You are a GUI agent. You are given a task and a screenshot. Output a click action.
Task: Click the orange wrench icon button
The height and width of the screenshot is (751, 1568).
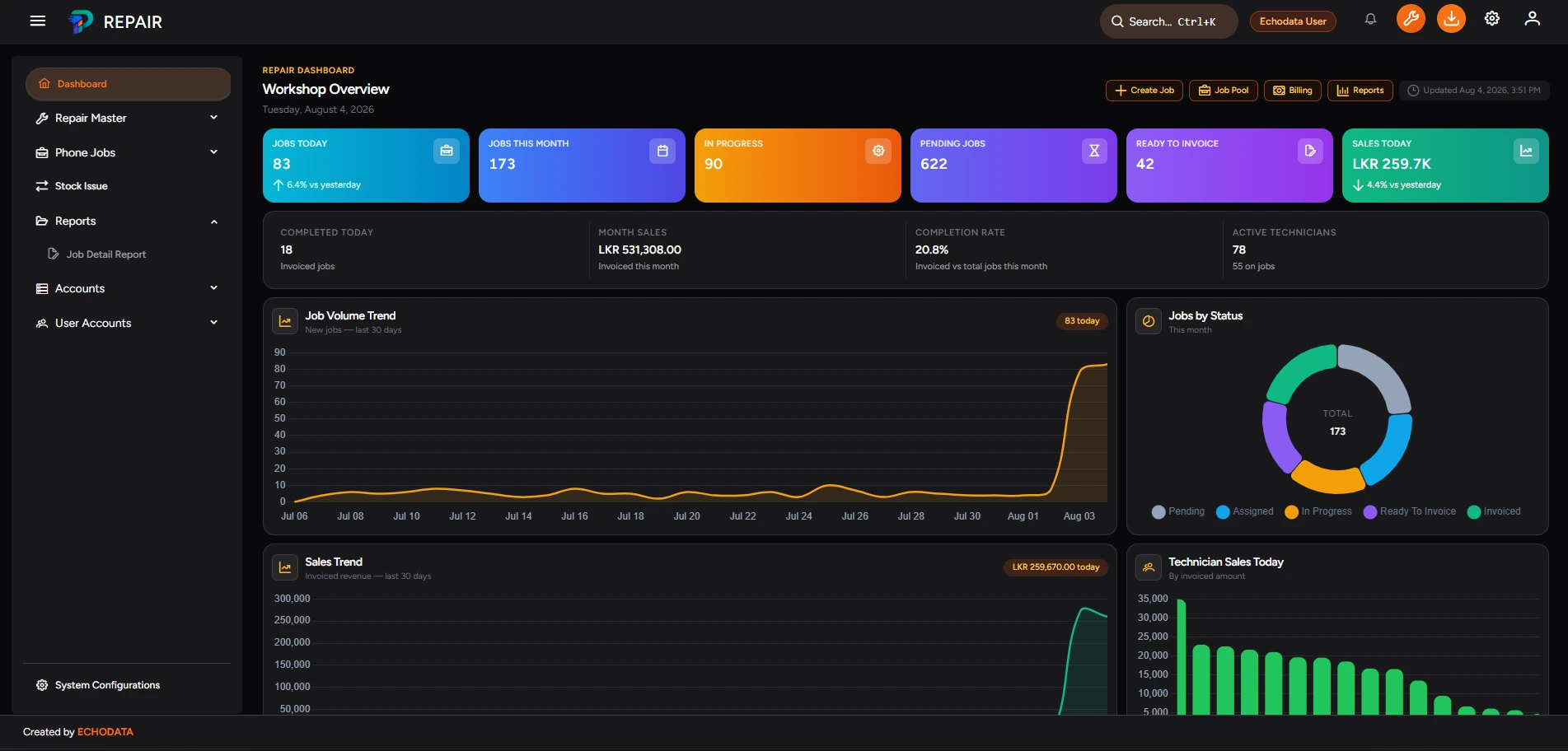tap(1411, 19)
